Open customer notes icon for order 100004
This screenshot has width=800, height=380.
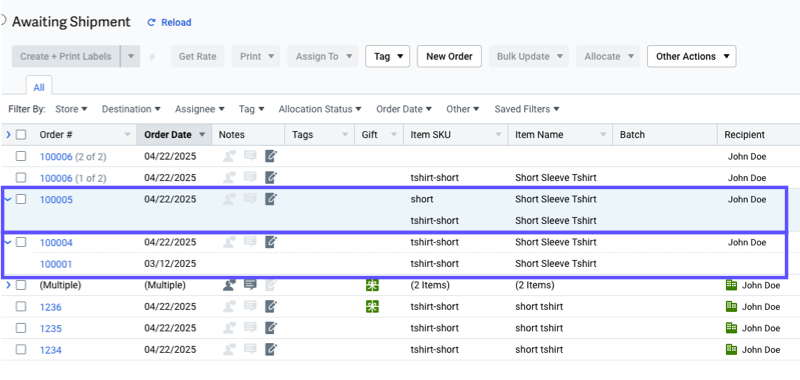[x=229, y=242]
